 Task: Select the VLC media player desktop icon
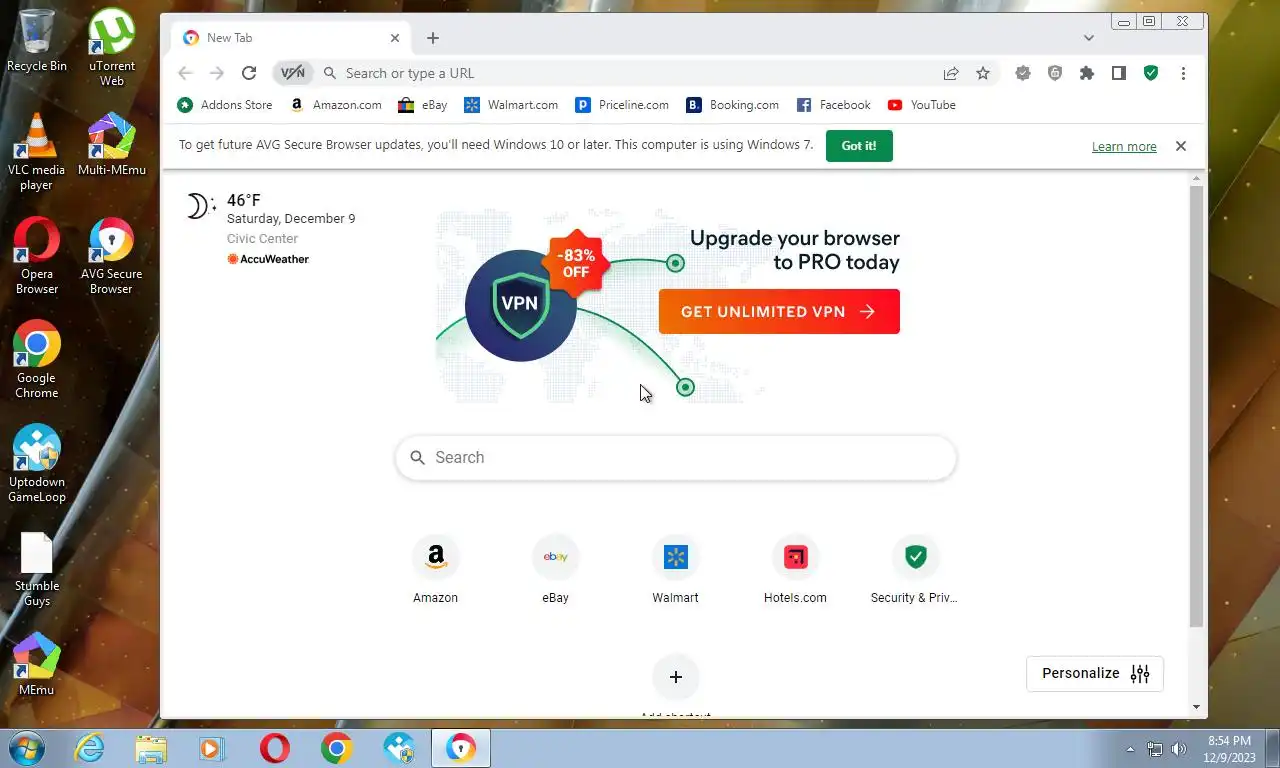(x=37, y=152)
